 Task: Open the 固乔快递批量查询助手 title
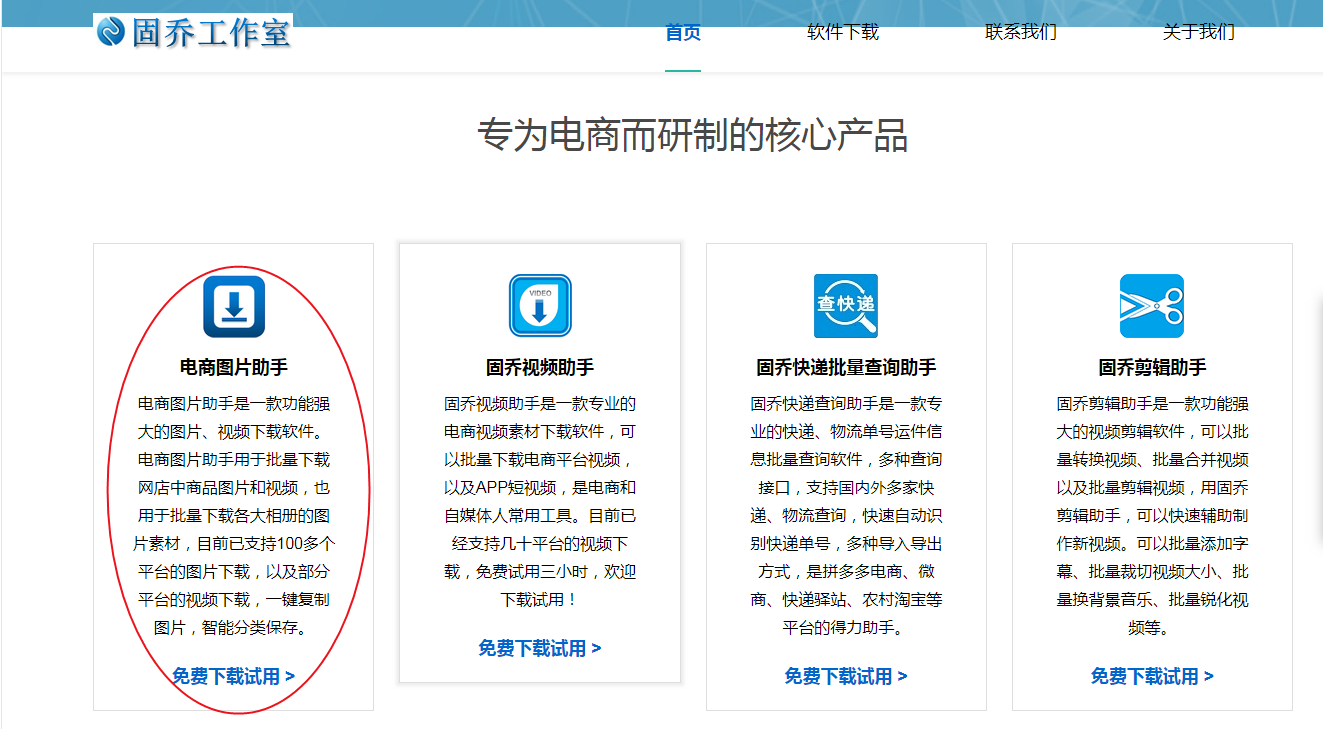(x=846, y=367)
